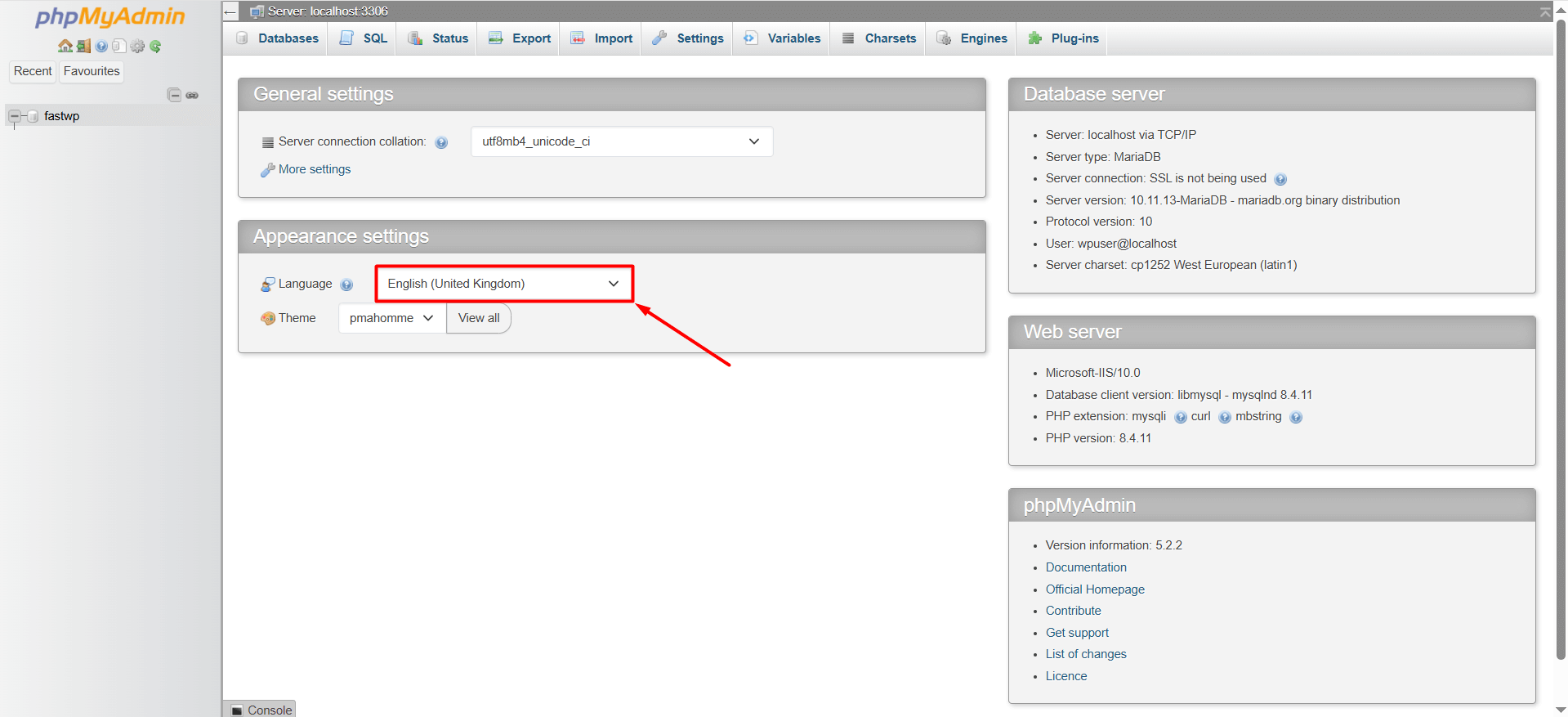Click the Contribute link

(1074, 611)
